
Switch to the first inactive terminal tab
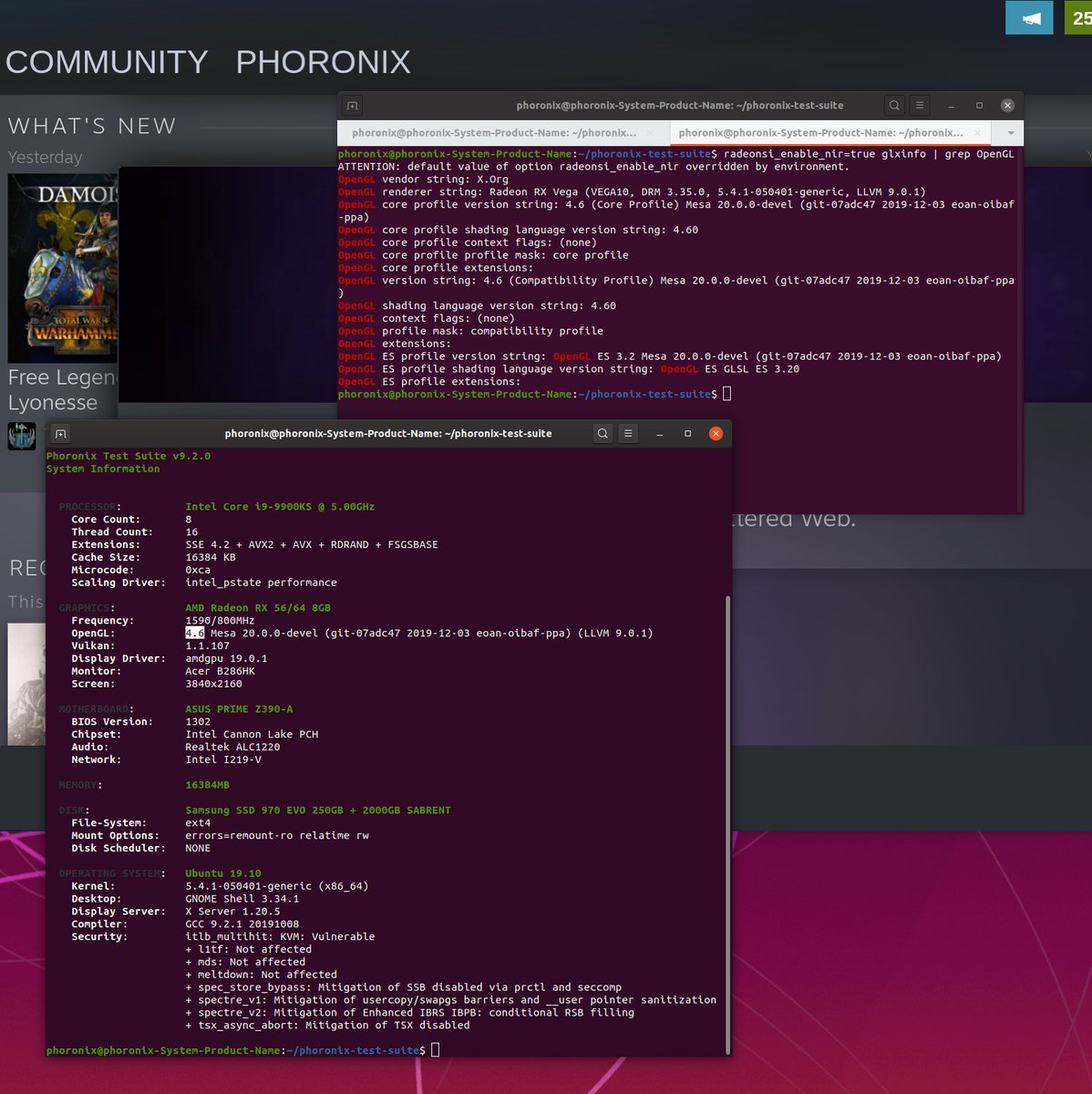494,133
